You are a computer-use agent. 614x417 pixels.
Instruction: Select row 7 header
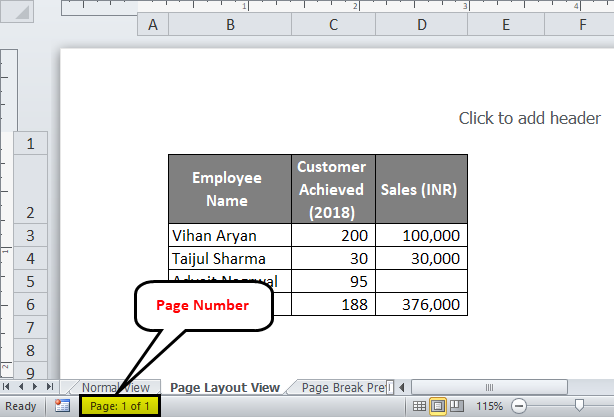point(31,327)
